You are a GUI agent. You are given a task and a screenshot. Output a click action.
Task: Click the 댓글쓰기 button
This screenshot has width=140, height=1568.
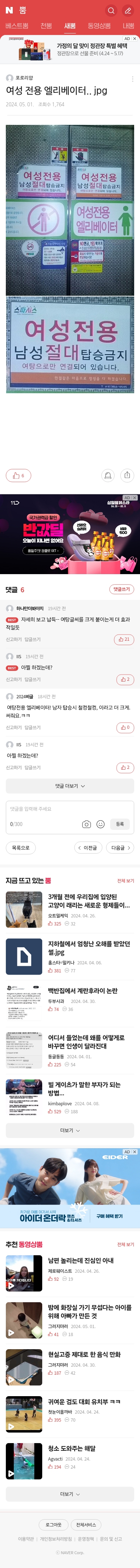tap(122, 589)
